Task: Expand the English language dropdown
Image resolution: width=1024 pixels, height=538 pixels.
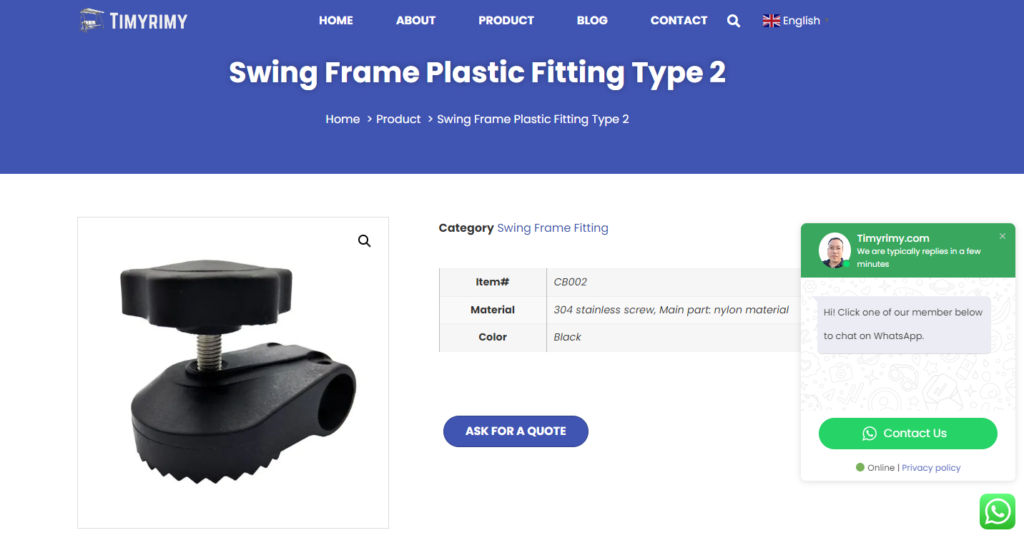Action: (x=802, y=21)
